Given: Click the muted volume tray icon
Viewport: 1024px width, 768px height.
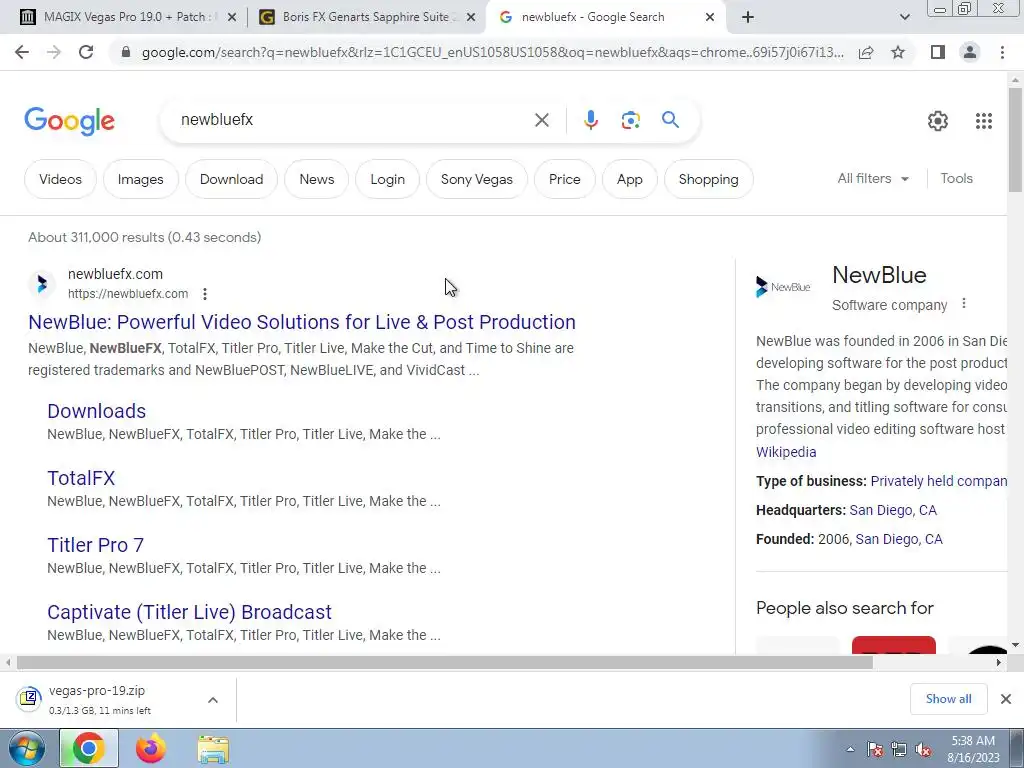Looking at the screenshot, I should (923, 750).
